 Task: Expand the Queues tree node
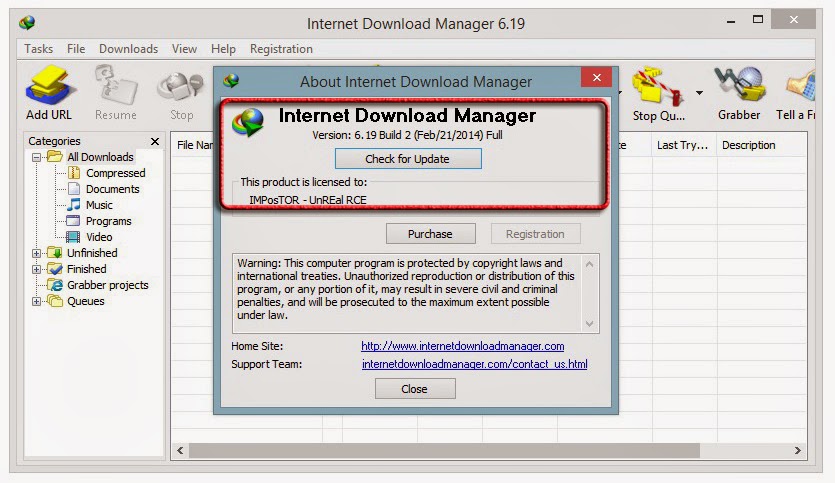[x=36, y=301]
